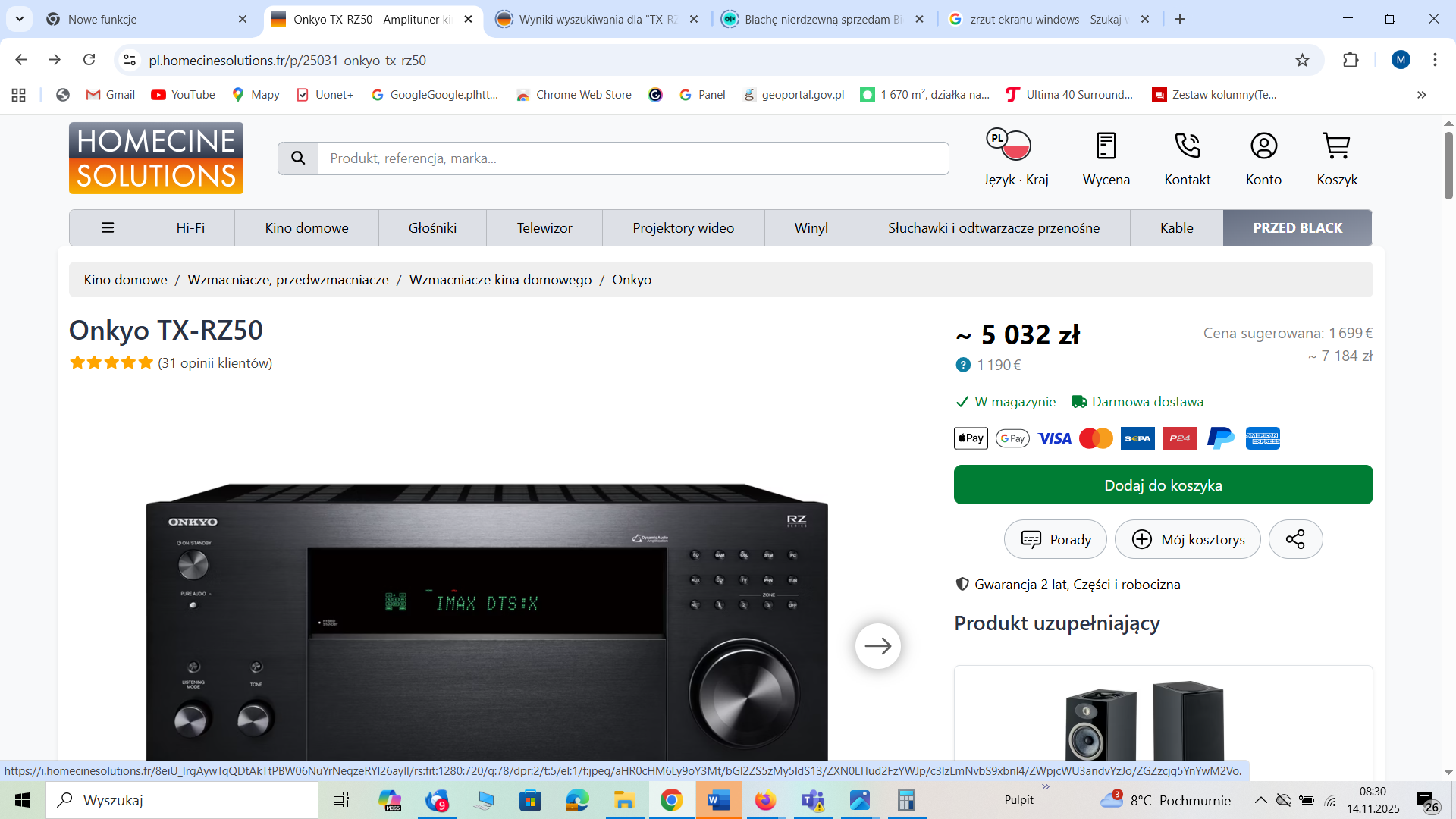Click the Dodaj do koszyka button

1163,485
